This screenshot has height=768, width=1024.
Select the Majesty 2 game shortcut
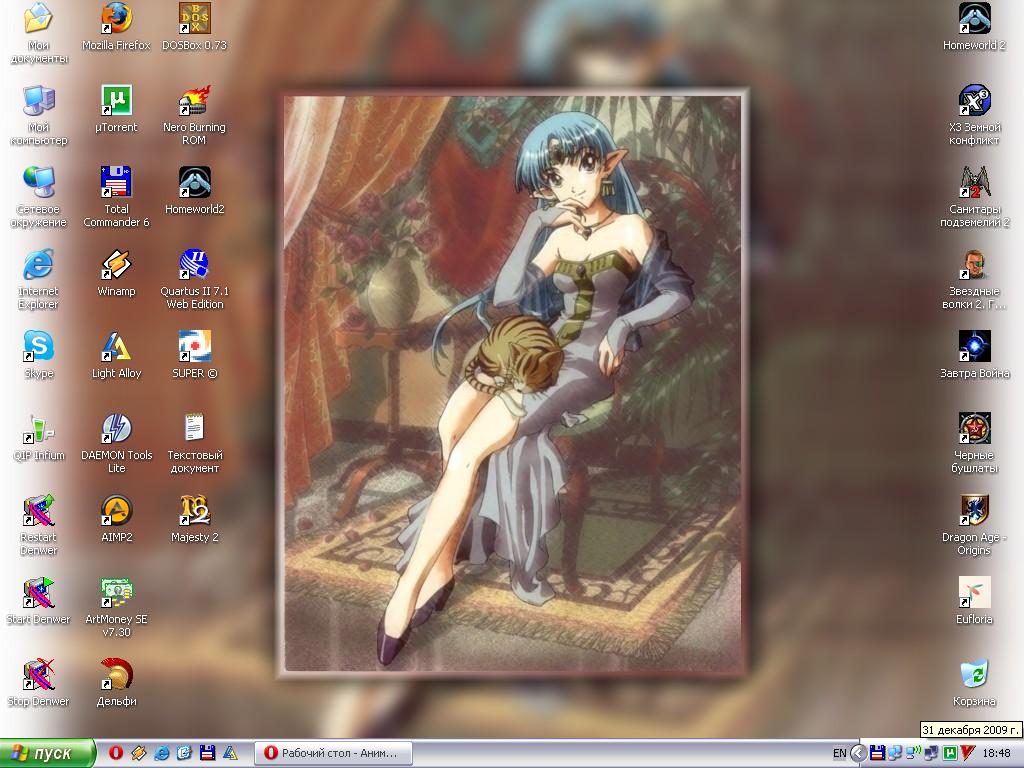point(195,520)
